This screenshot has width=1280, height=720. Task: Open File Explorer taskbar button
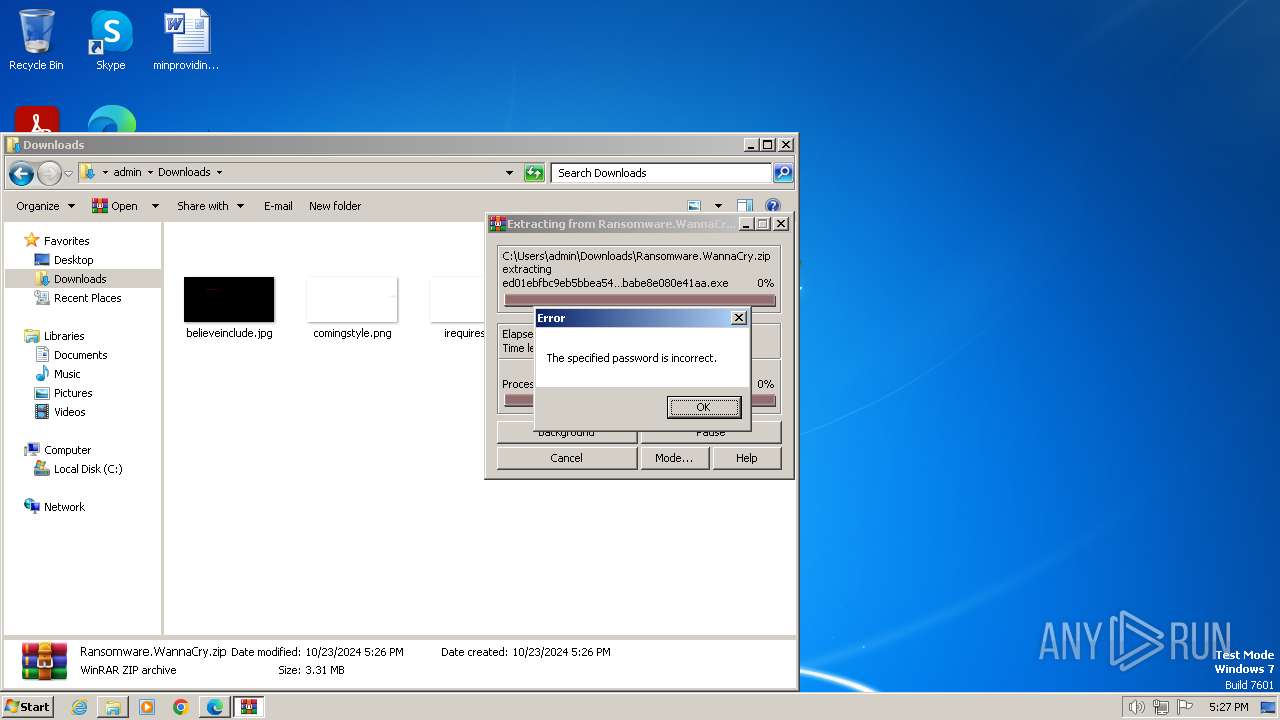click(x=113, y=707)
